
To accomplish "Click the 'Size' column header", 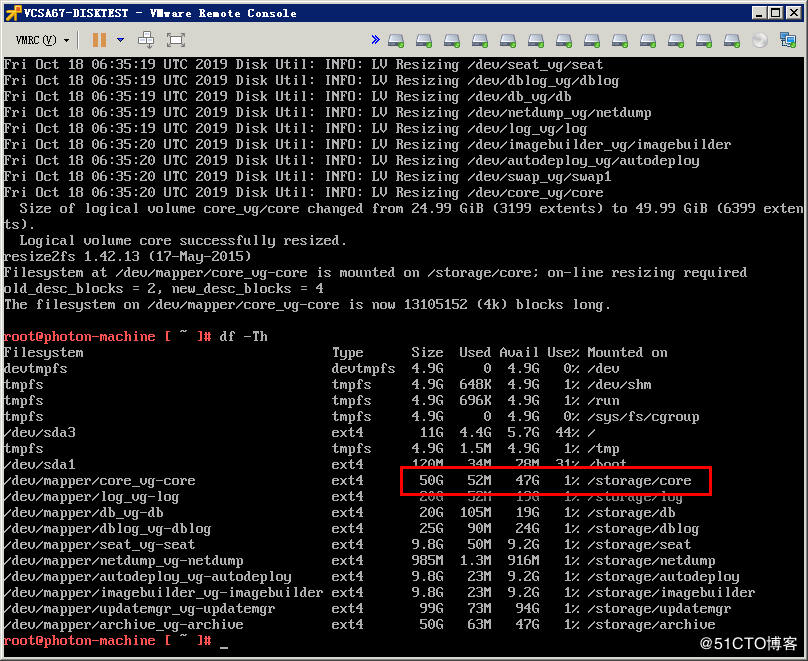I will click(x=427, y=352).
